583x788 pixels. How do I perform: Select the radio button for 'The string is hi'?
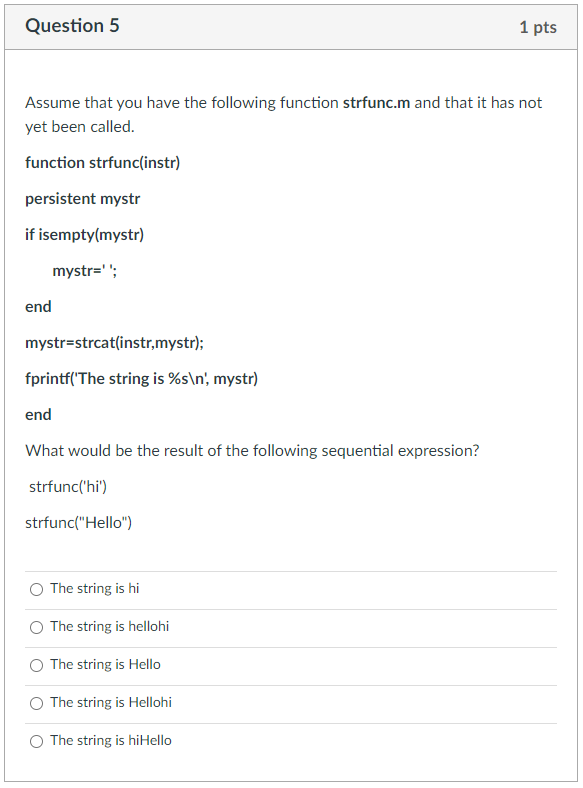tap(36, 589)
